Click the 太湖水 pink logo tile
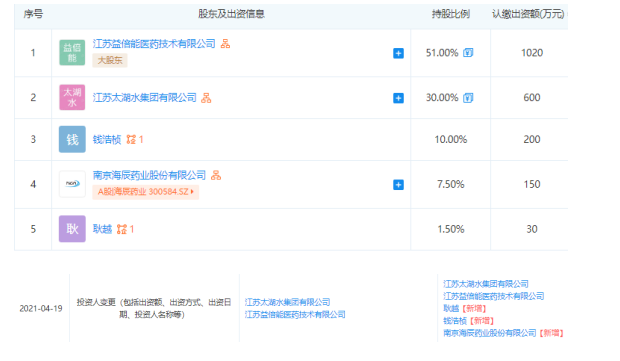This screenshot has height=361, width=620. point(72,97)
